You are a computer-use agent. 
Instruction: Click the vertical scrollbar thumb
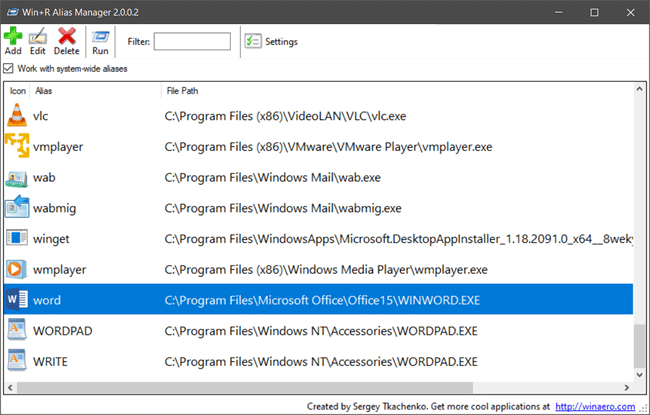(x=639, y=346)
